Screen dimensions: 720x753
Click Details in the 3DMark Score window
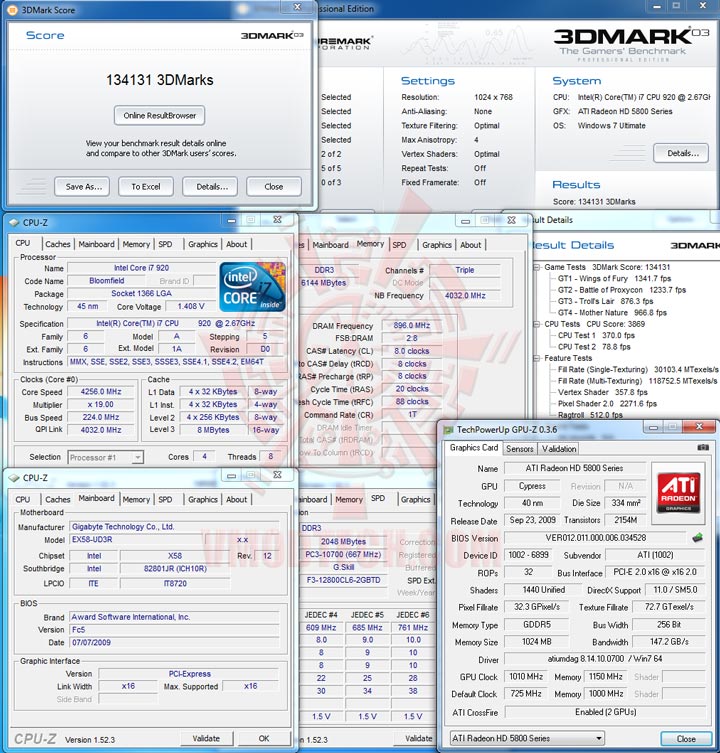(x=210, y=187)
